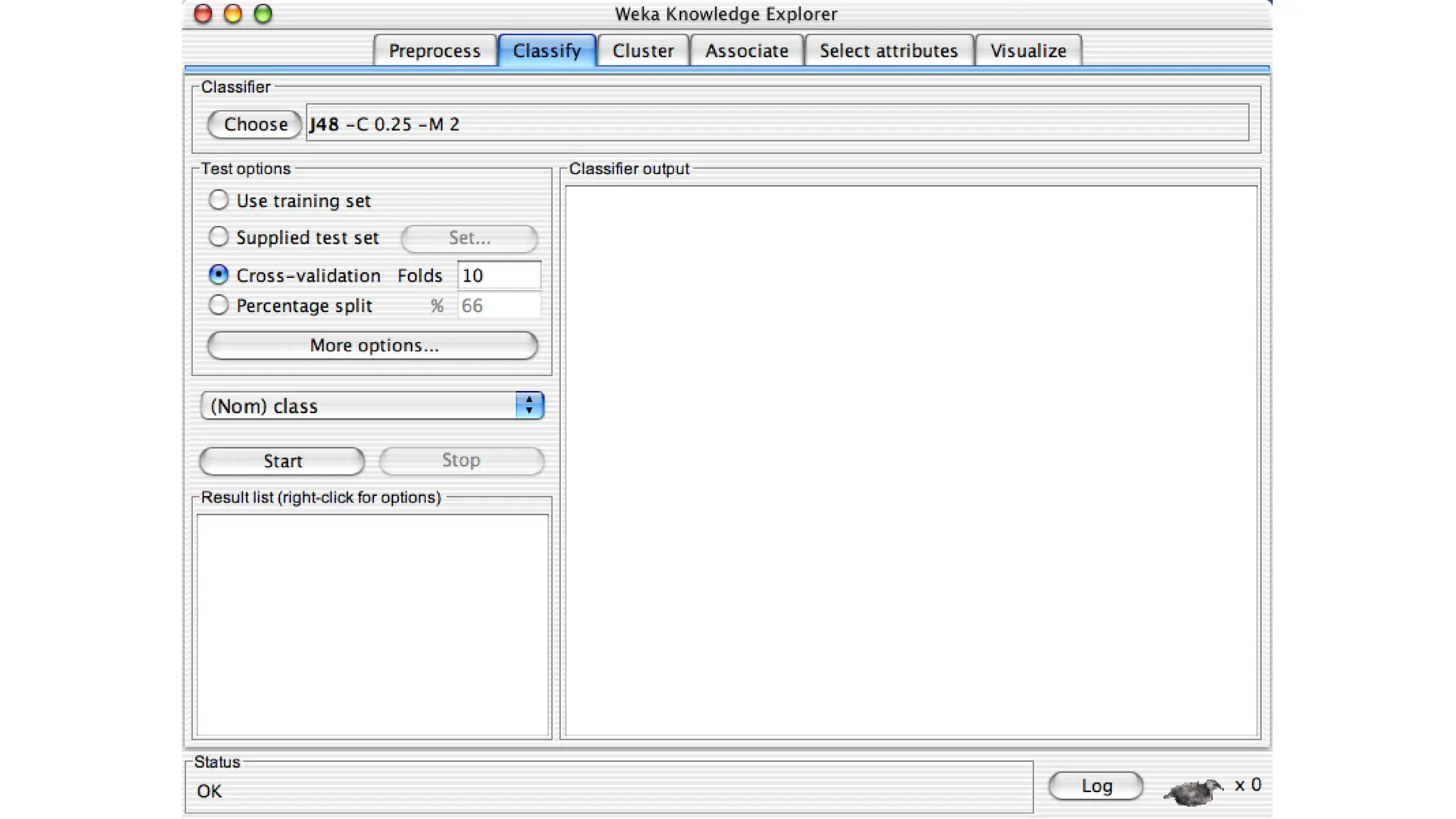Click the red close window button
Image resolution: width=1456 pixels, height=819 pixels.
click(203, 14)
